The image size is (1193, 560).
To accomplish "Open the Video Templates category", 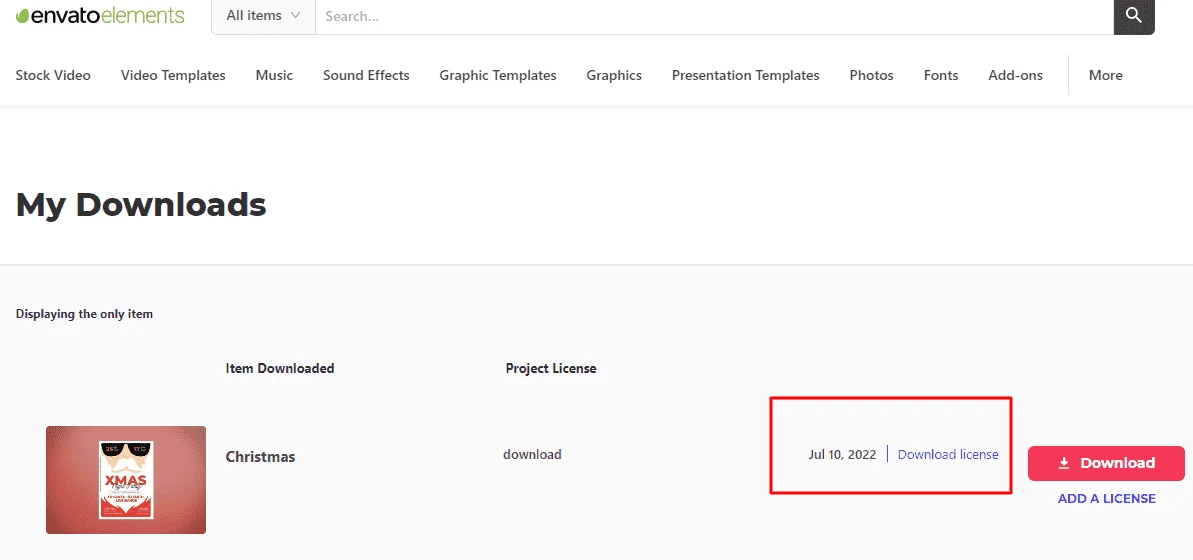I will 173,75.
